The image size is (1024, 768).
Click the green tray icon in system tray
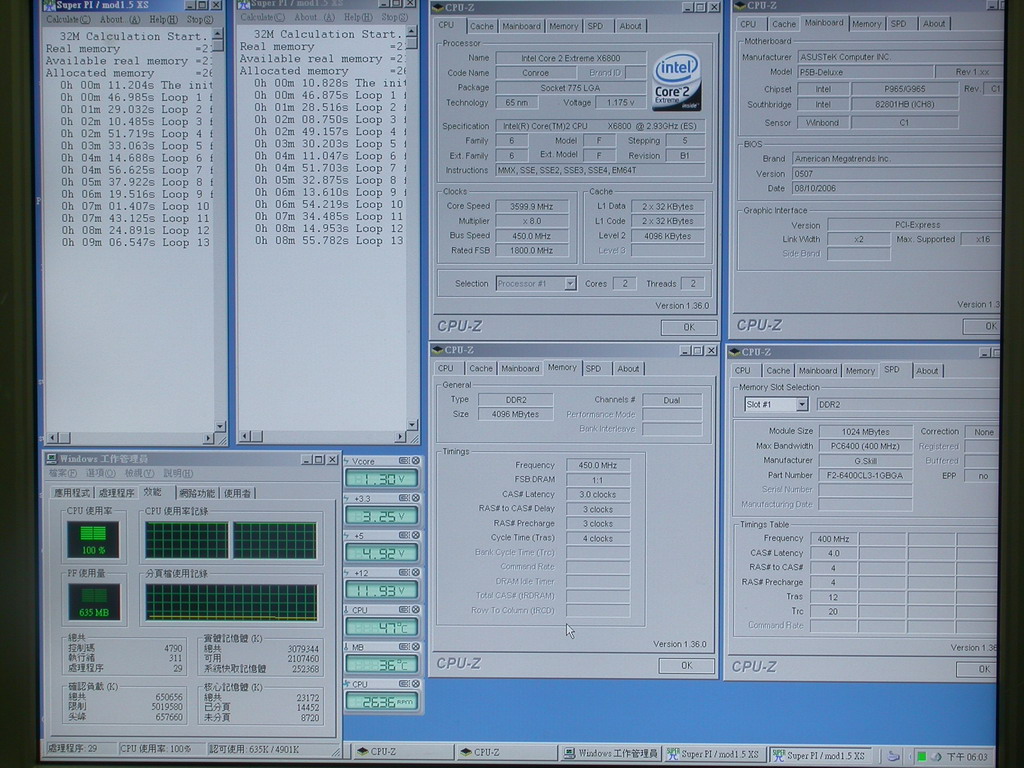click(x=921, y=757)
